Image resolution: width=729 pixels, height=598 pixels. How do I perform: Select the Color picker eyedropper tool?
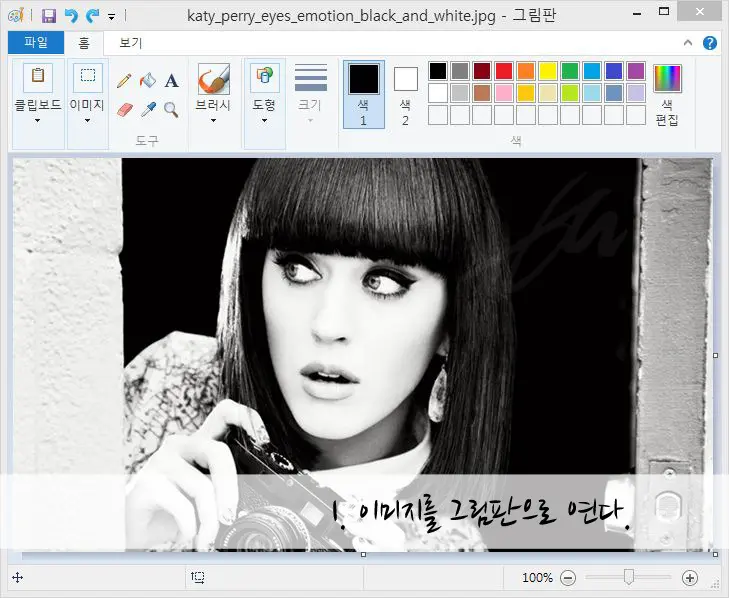pyautogui.click(x=148, y=109)
